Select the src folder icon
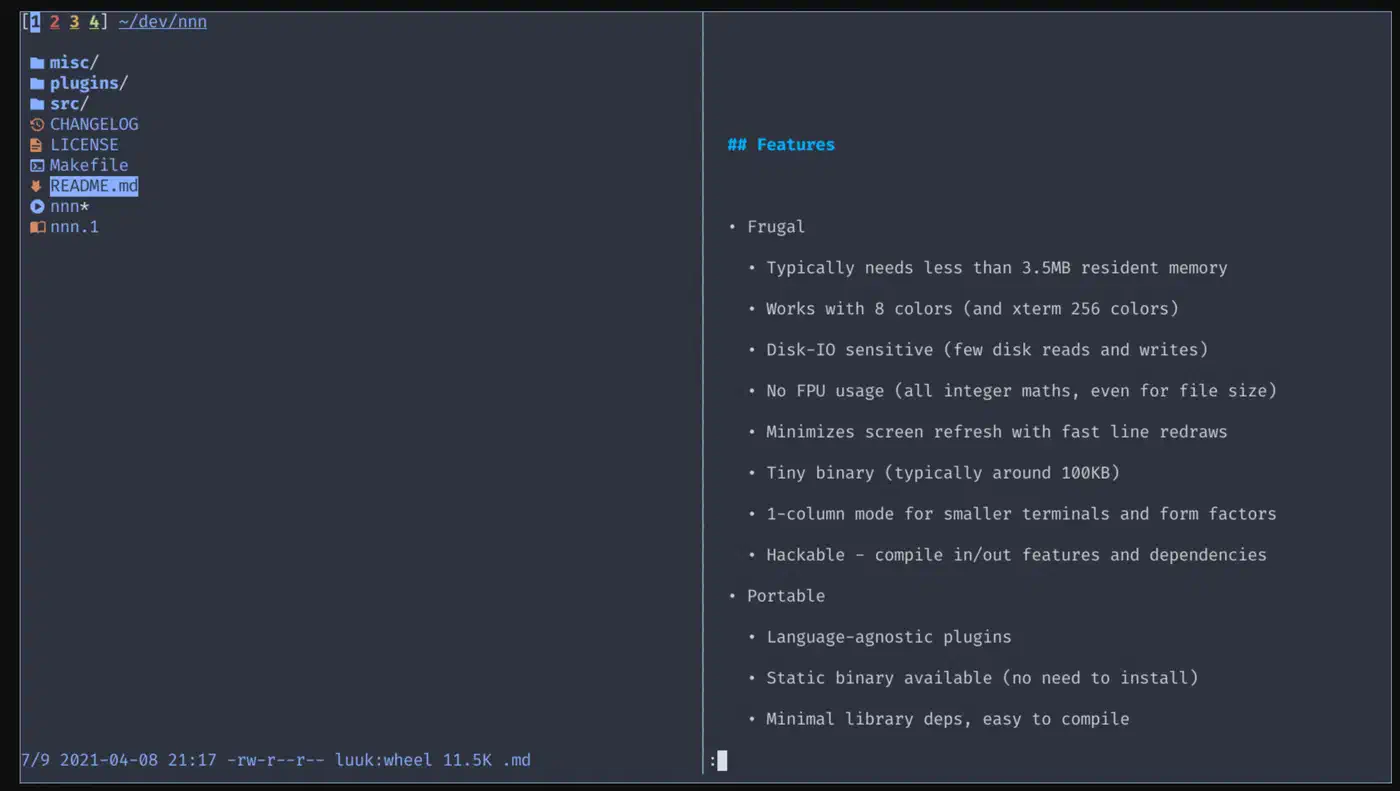1400x791 pixels. (x=37, y=104)
